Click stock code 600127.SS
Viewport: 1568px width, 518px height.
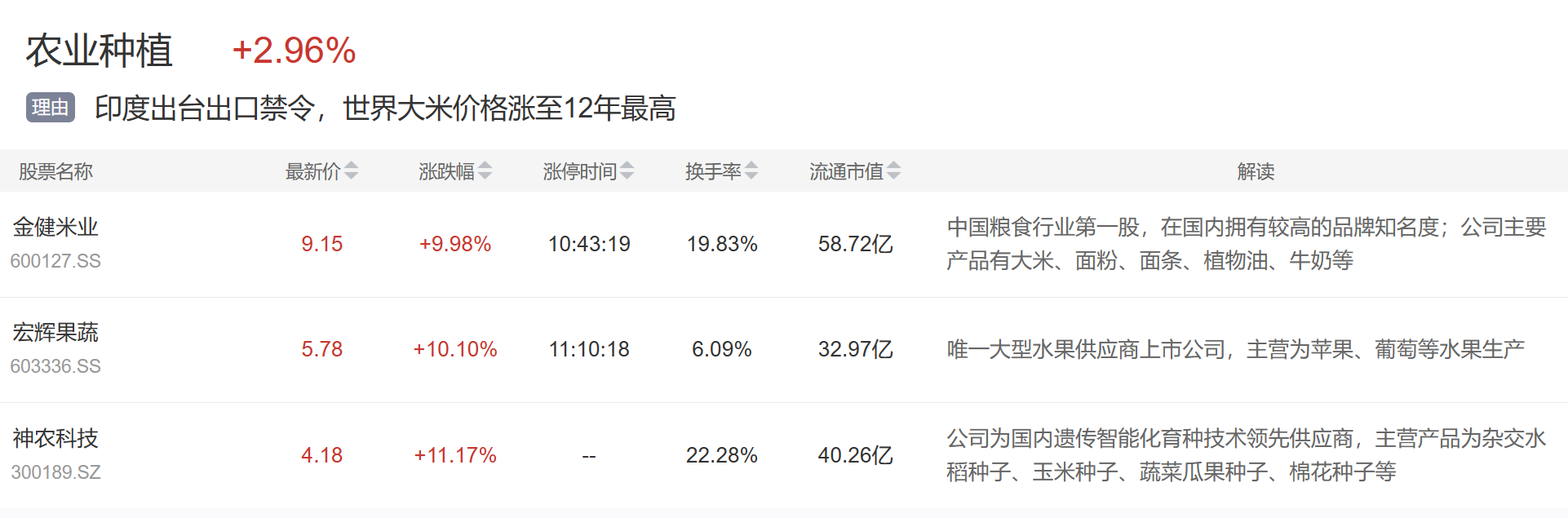[55, 261]
